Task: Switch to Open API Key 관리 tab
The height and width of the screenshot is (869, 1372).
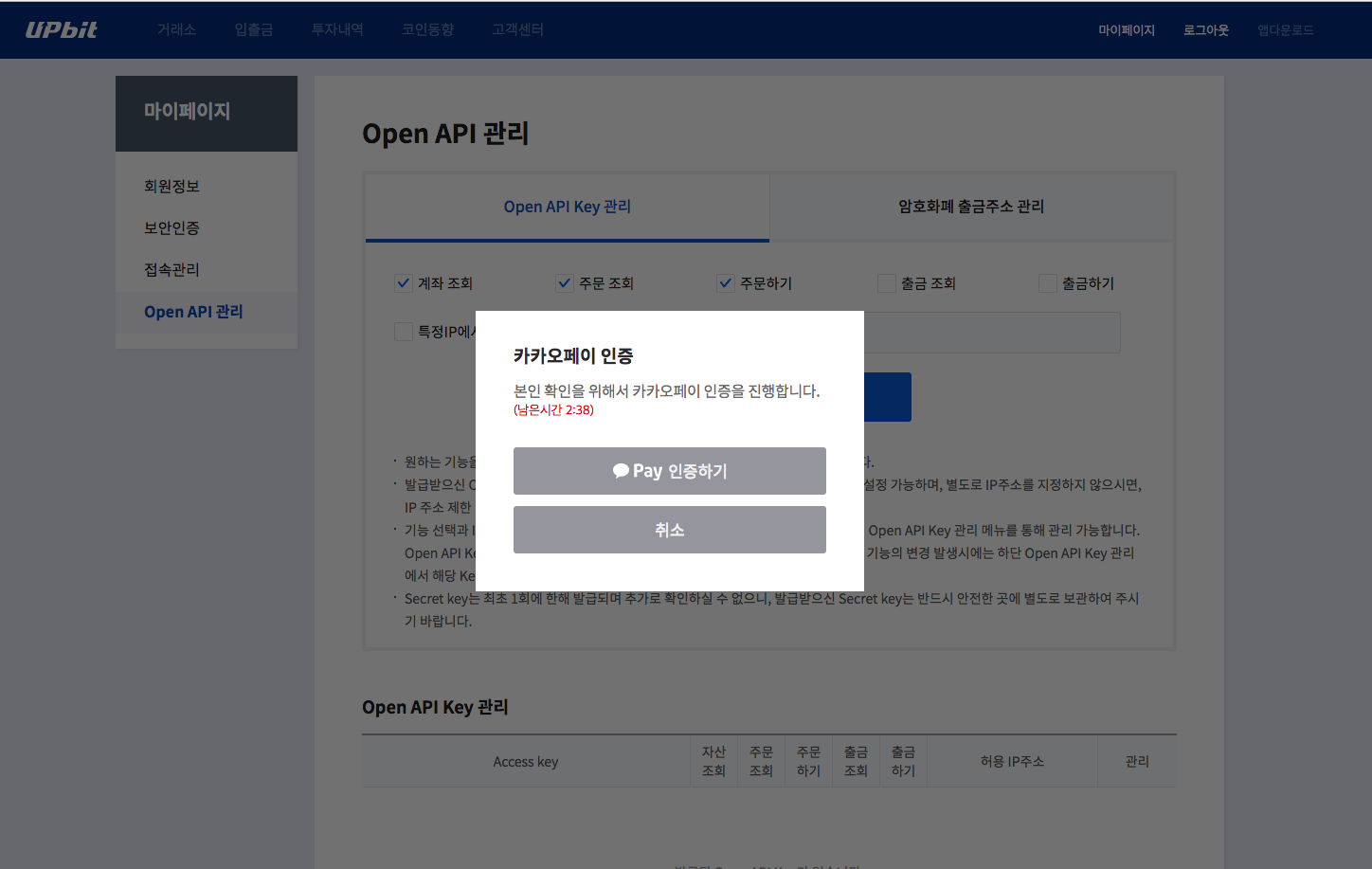Action: tap(568, 207)
